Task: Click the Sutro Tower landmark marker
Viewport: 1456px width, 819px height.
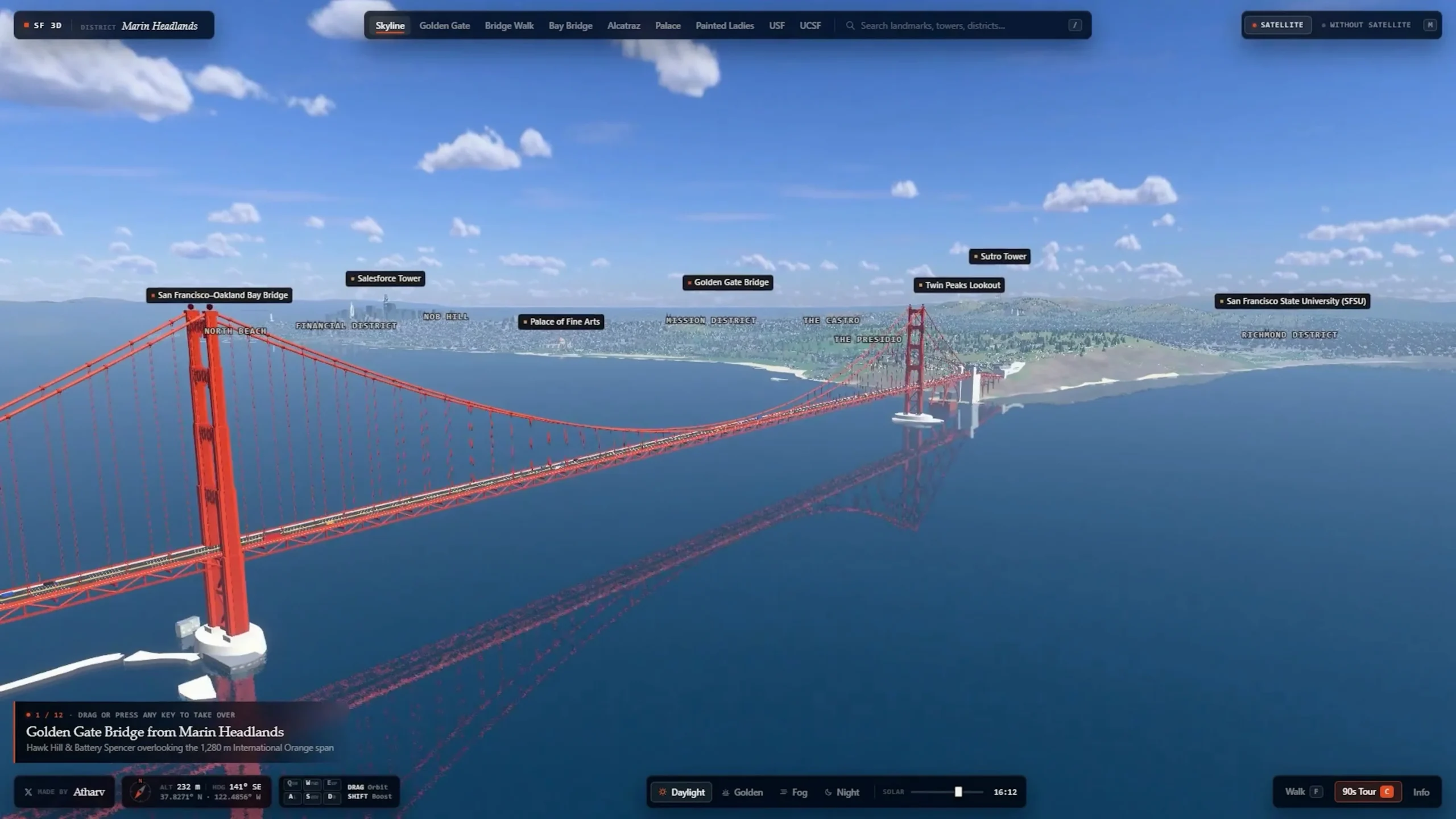Action: pyautogui.click(x=1000, y=257)
